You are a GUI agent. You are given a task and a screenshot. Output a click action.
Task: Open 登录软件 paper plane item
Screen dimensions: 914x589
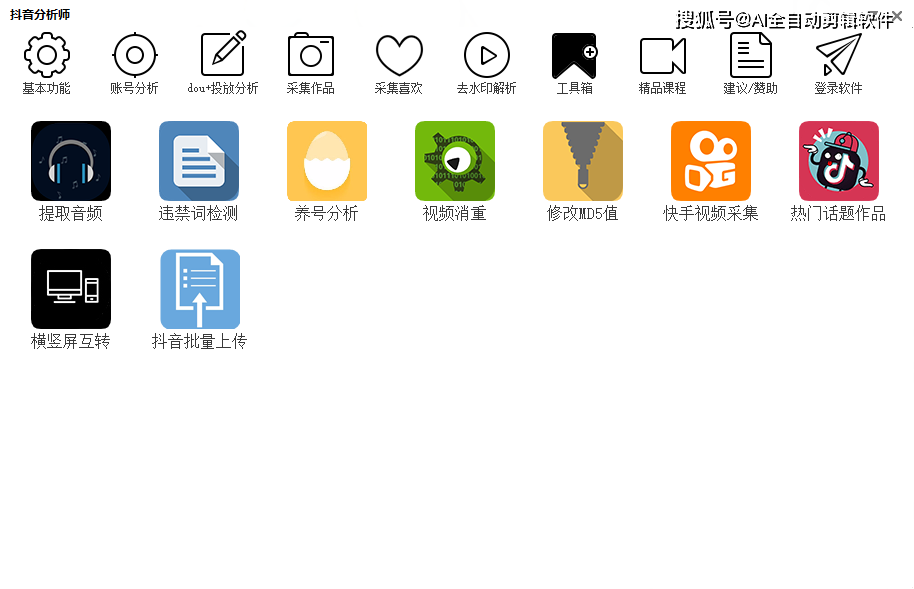[x=838, y=63]
